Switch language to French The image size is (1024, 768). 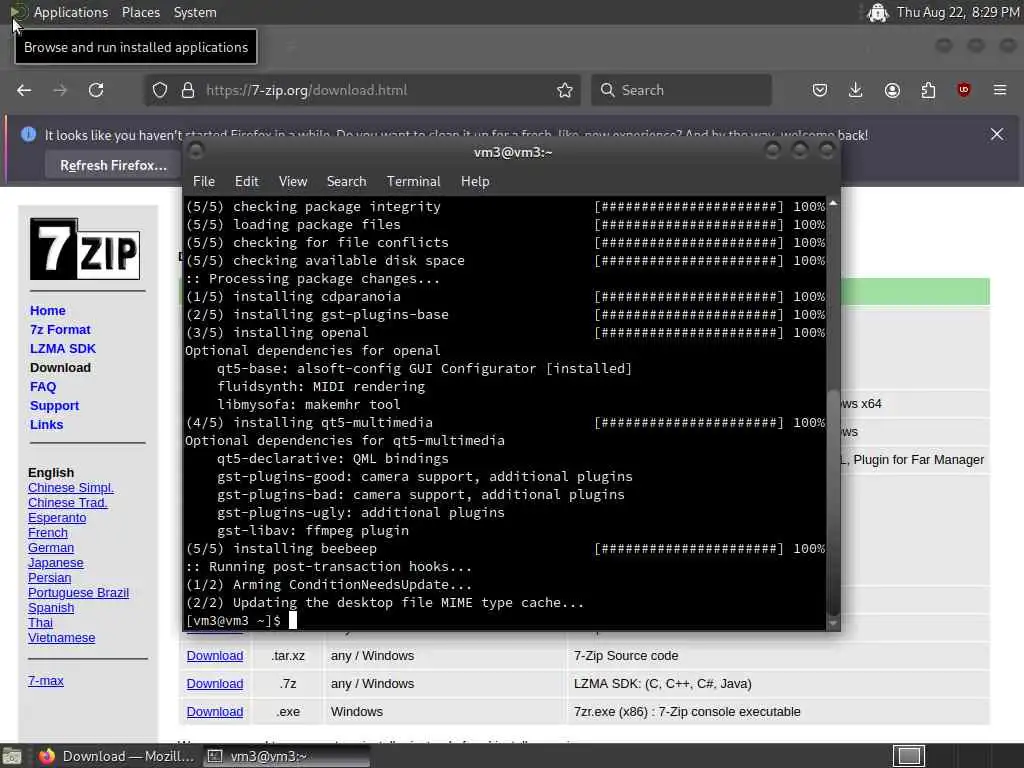pyautogui.click(x=48, y=533)
